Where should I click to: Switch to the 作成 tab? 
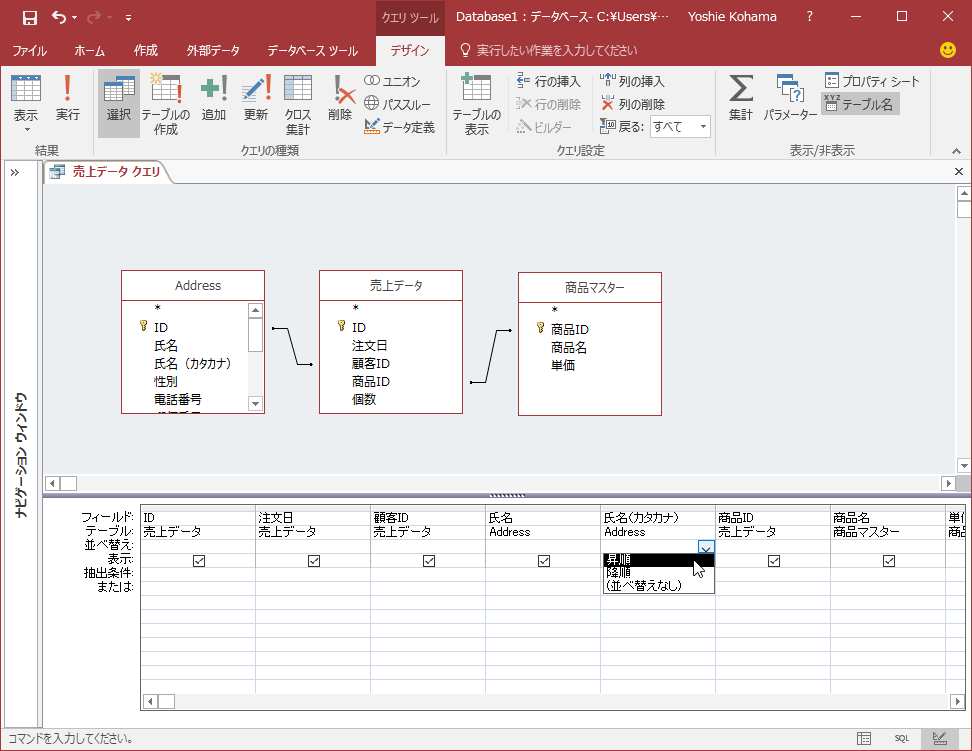tap(146, 51)
